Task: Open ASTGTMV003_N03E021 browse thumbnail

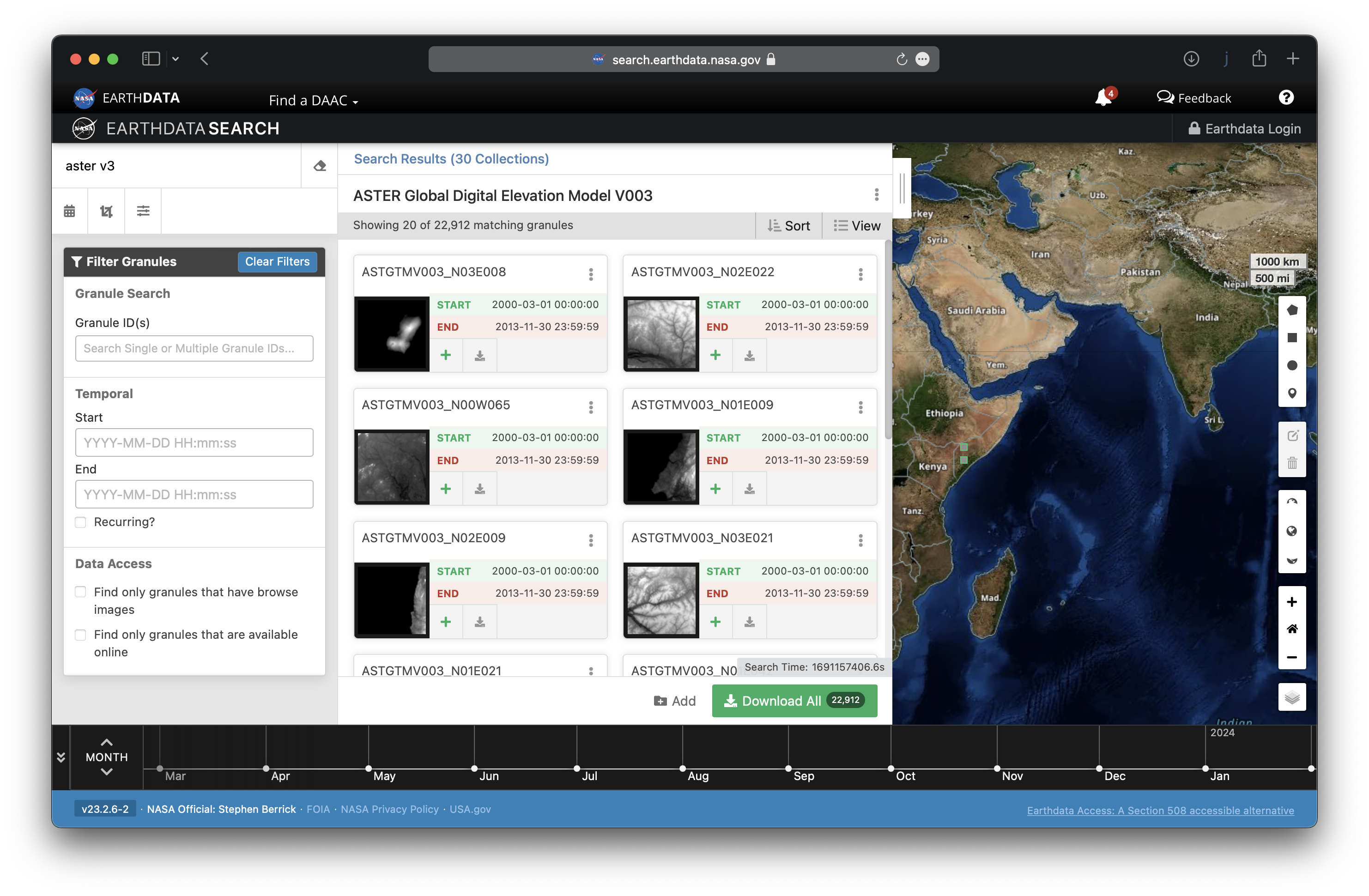Action: 661,600
